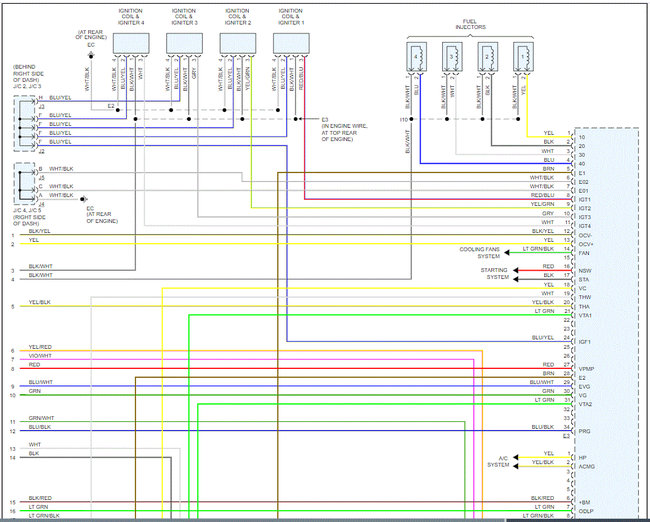Viewport: 650px width, 522px height.
Task: Click the "VIO/WHT" label on wire 7
Action: click(x=40, y=356)
